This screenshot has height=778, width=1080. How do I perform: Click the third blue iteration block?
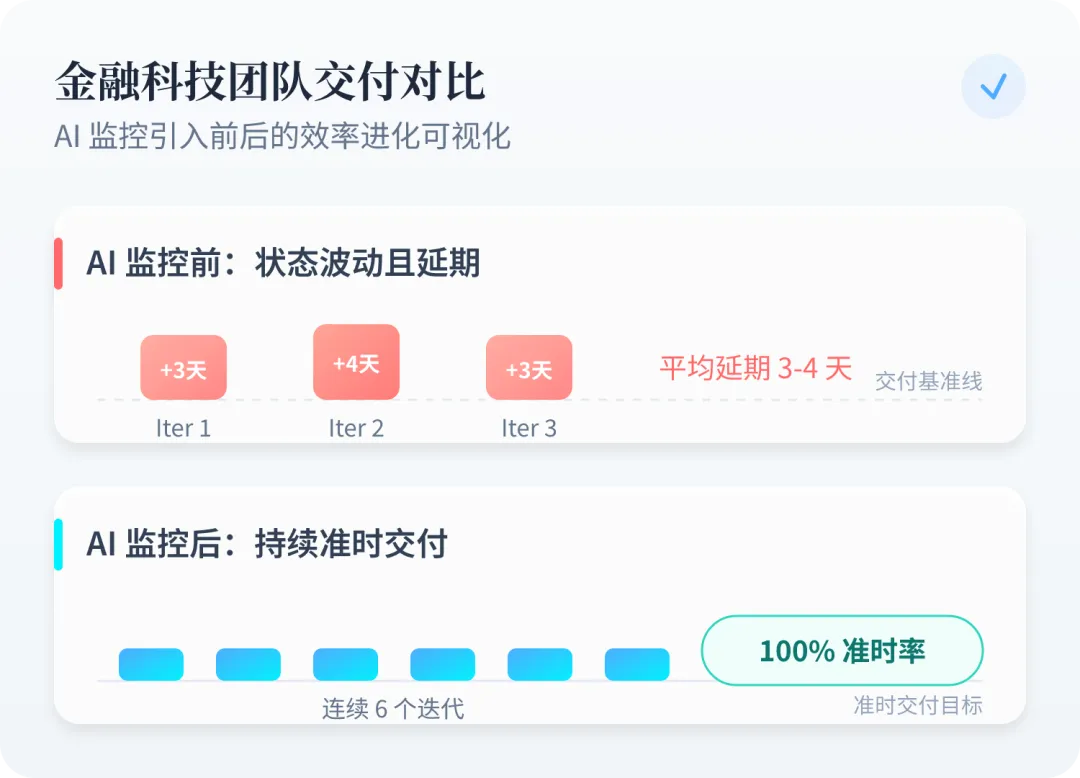click(345, 664)
